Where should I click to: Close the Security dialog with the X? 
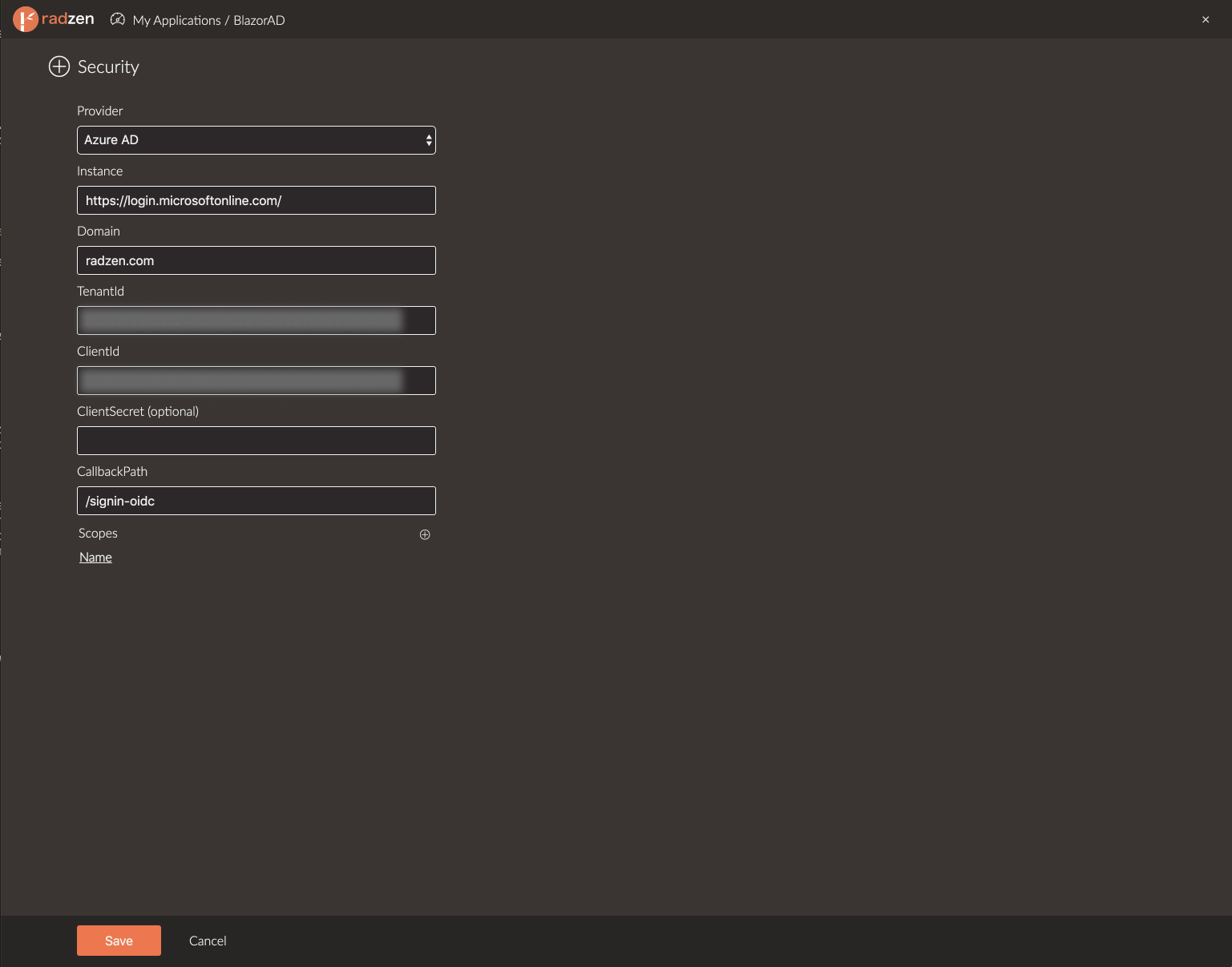1206,19
